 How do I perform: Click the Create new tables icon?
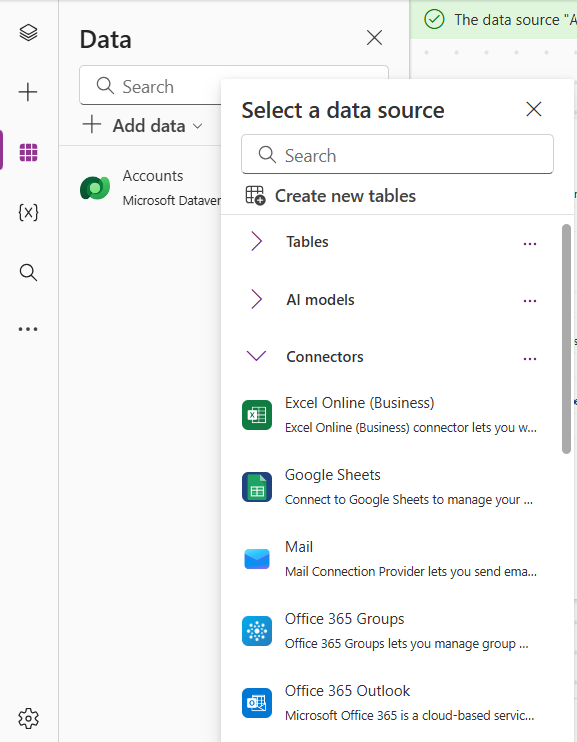click(x=255, y=195)
